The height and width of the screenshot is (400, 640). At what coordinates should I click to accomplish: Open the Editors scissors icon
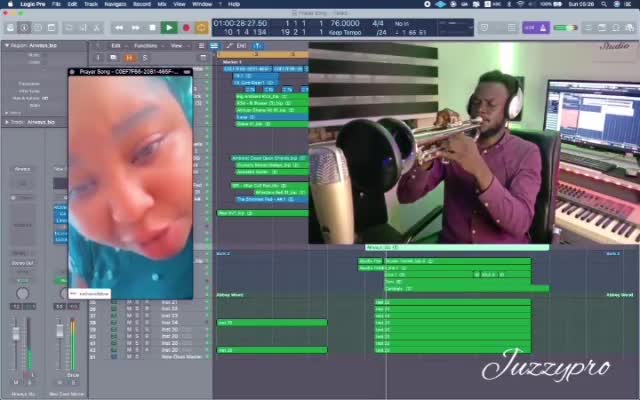(x=96, y=28)
